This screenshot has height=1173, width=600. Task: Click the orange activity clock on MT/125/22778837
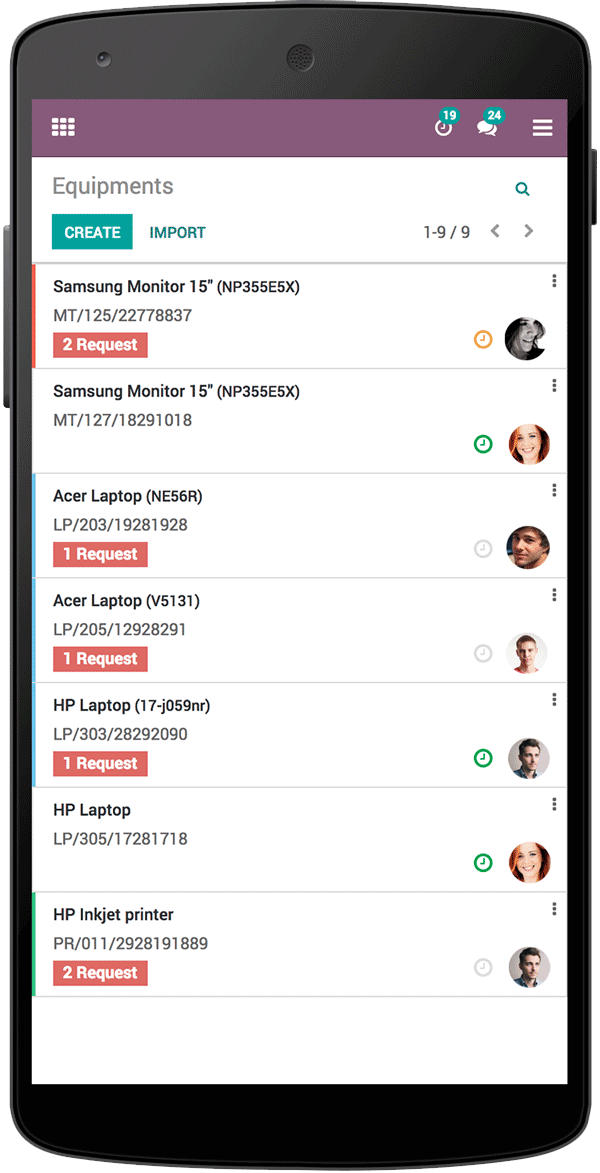click(x=483, y=340)
